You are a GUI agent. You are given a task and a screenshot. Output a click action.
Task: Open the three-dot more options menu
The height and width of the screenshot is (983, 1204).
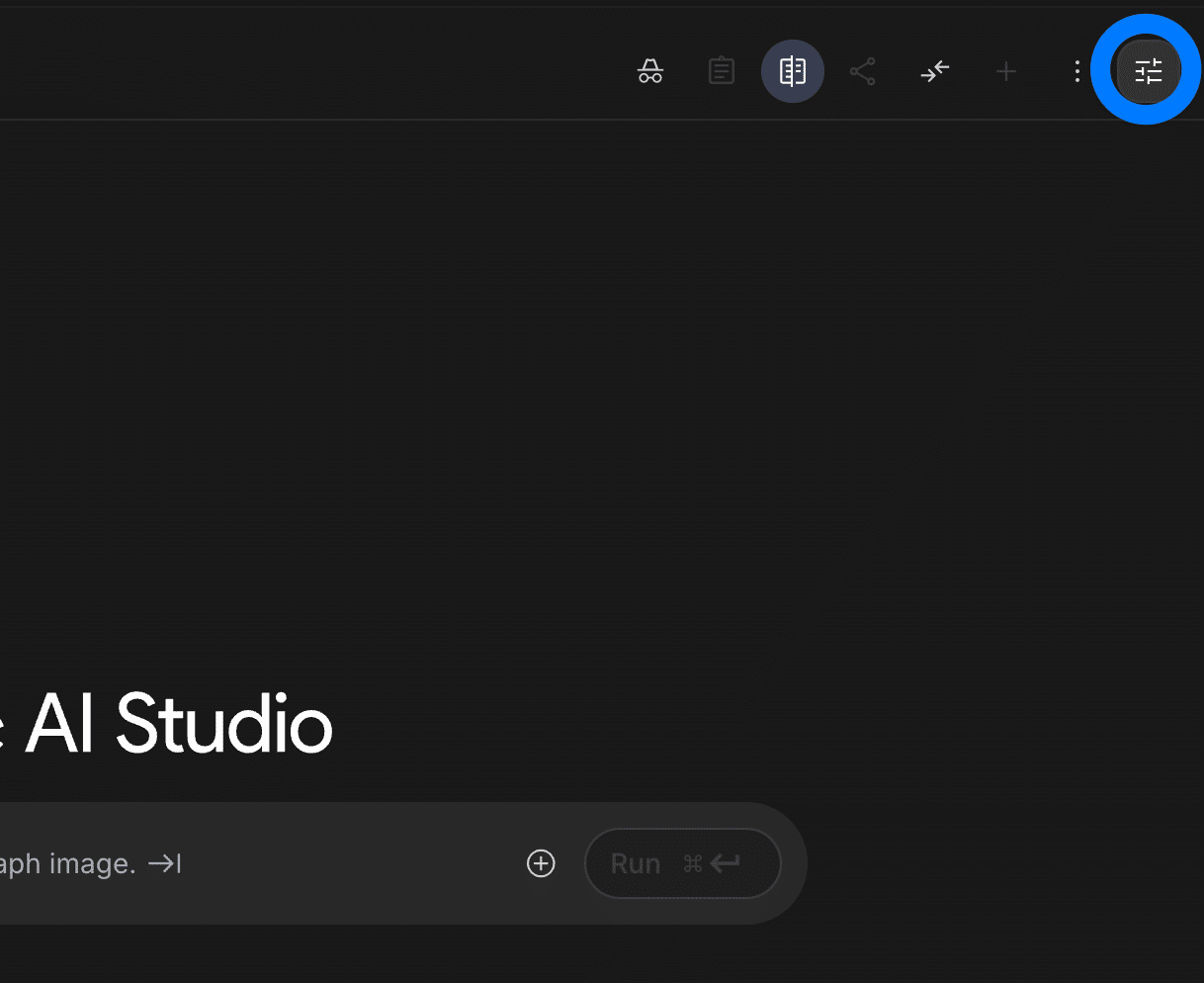coord(1077,71)
